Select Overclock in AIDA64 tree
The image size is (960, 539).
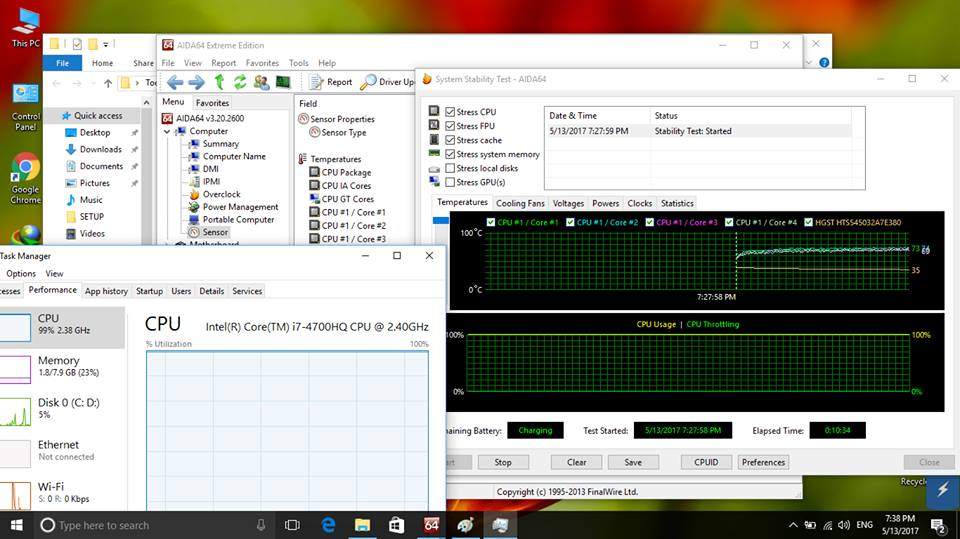[x=214, y=194]
